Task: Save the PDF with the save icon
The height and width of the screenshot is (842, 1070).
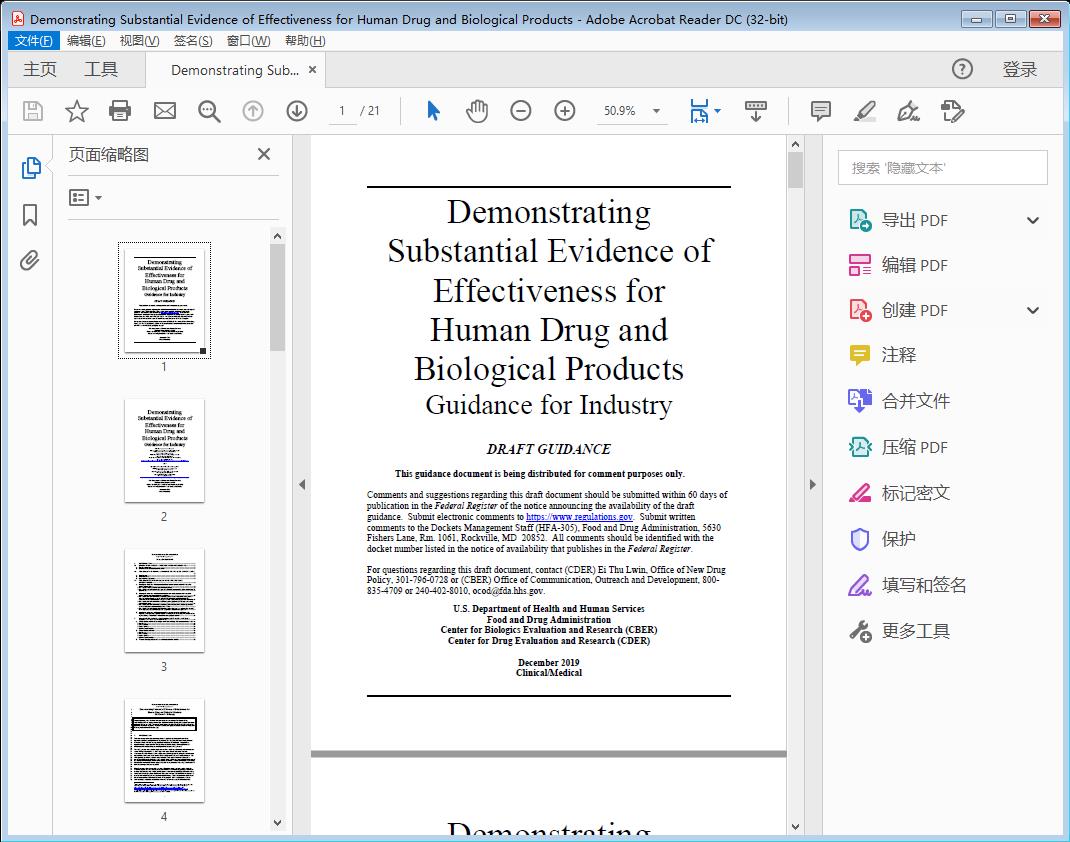Action: (31, 111)
